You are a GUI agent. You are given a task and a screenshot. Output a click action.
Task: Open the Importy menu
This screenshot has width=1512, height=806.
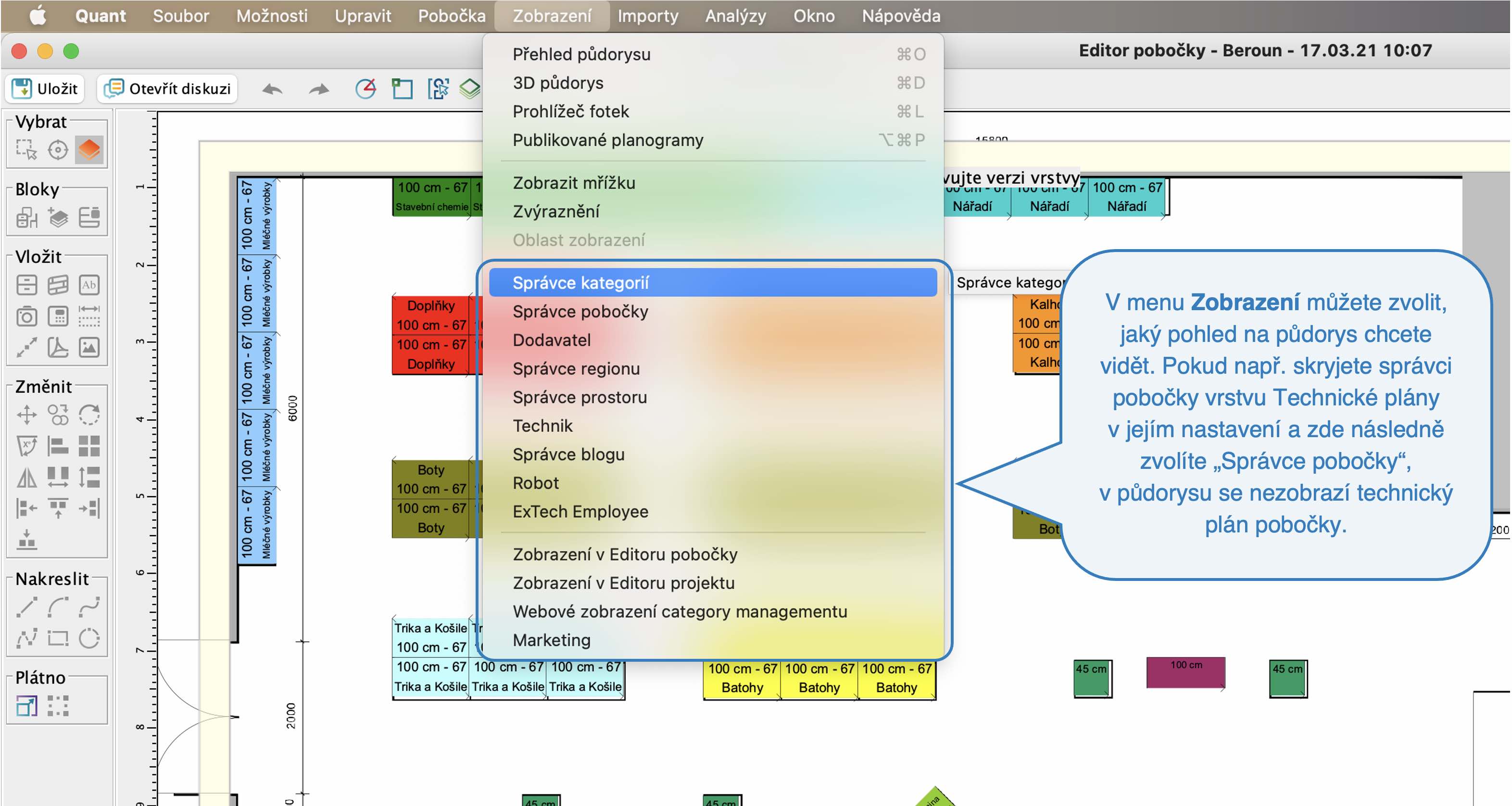click(647, 16)
